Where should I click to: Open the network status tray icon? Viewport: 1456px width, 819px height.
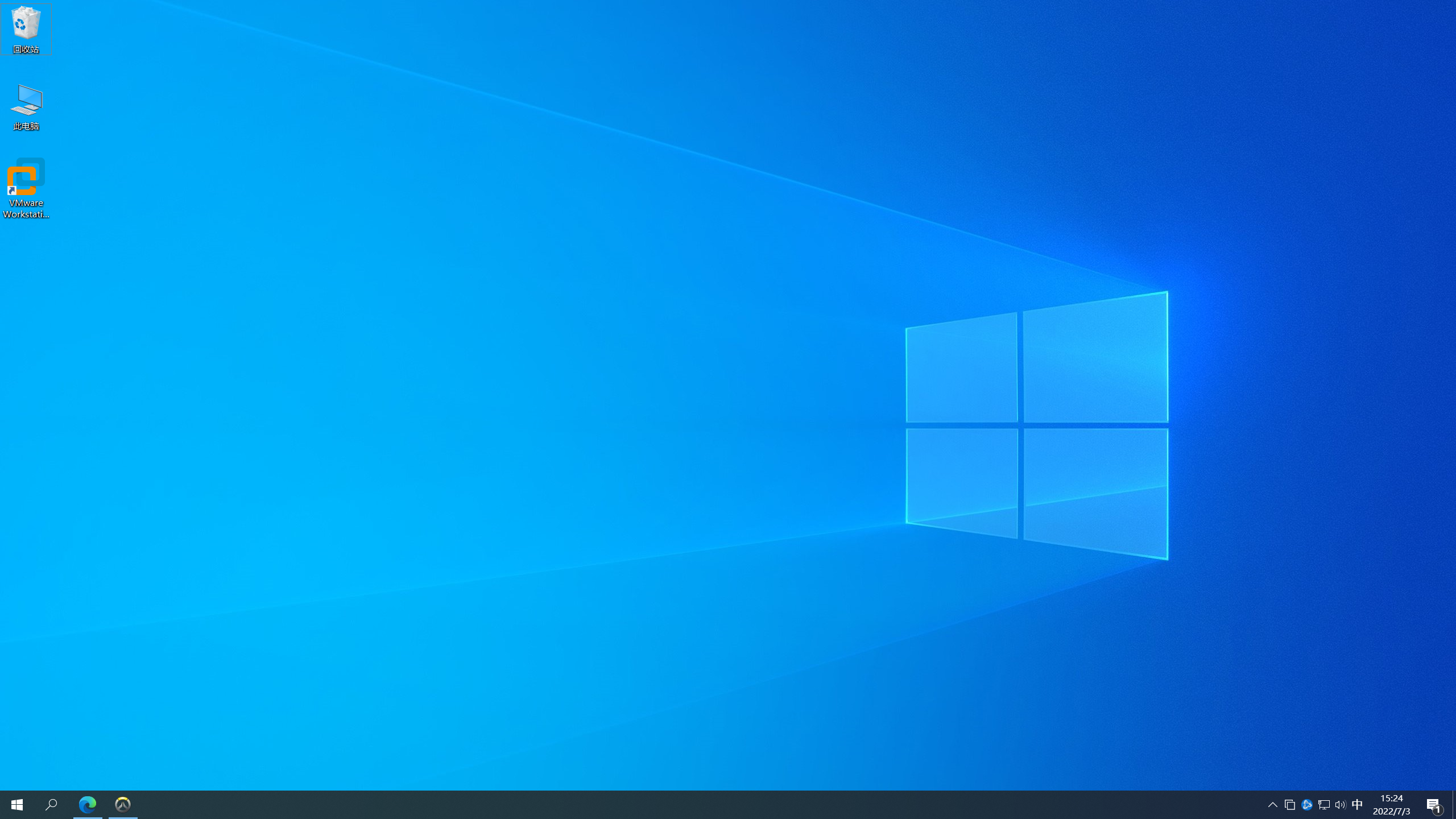tap(1323, 805)
